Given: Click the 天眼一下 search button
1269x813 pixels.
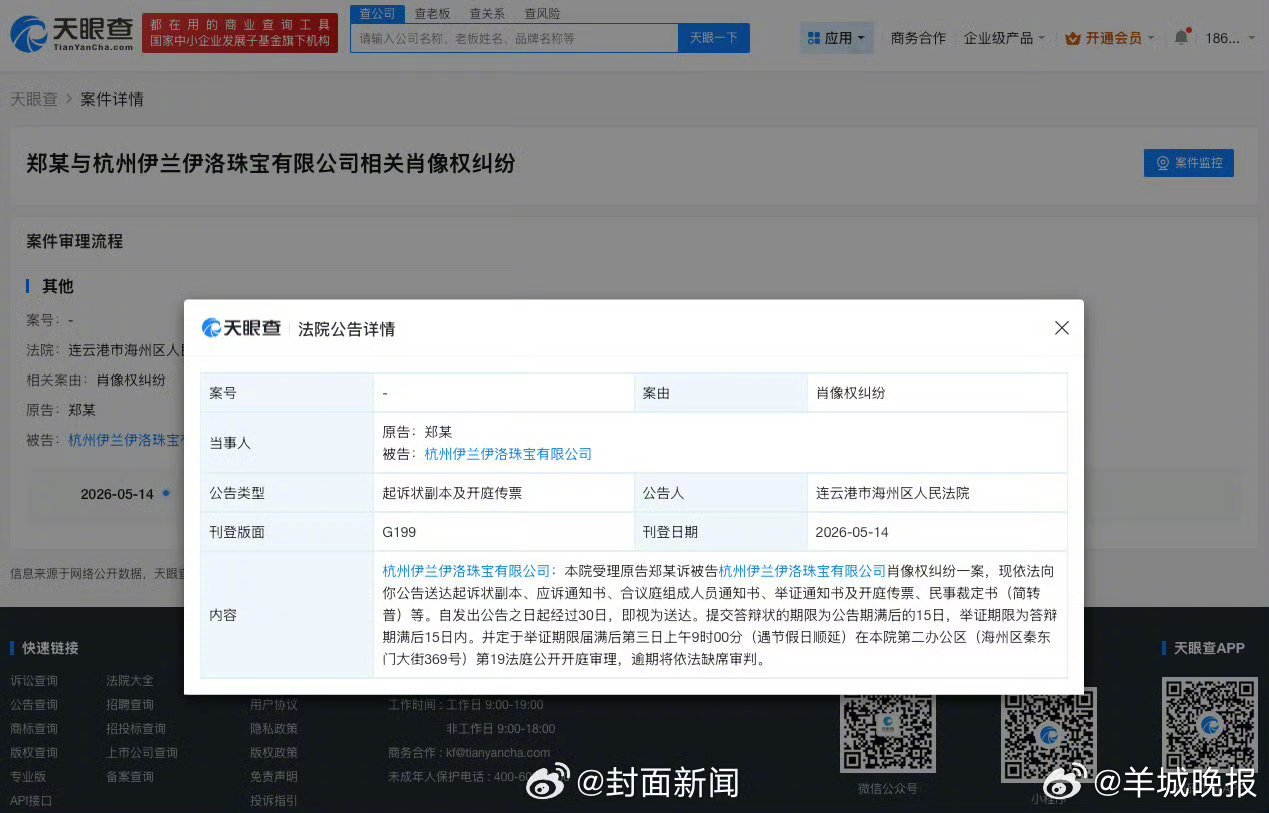Looking at the screenshot, I should click(714, 38).
